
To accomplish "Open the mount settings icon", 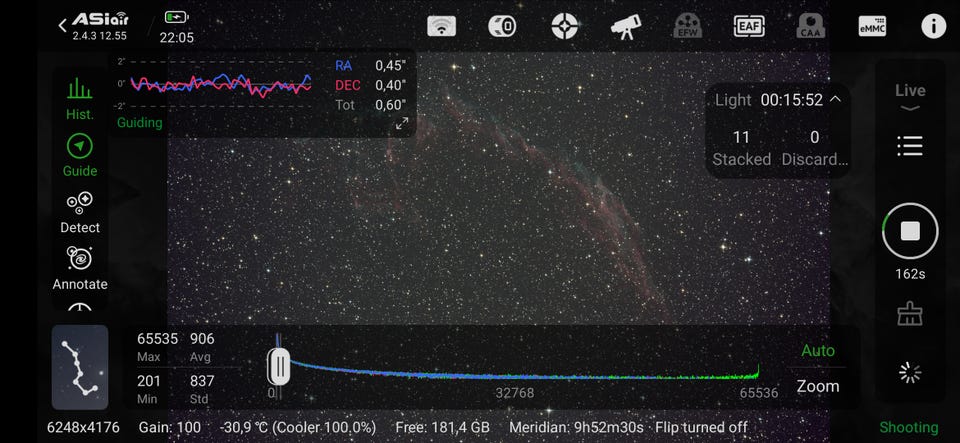I will (x=502, y=26).
